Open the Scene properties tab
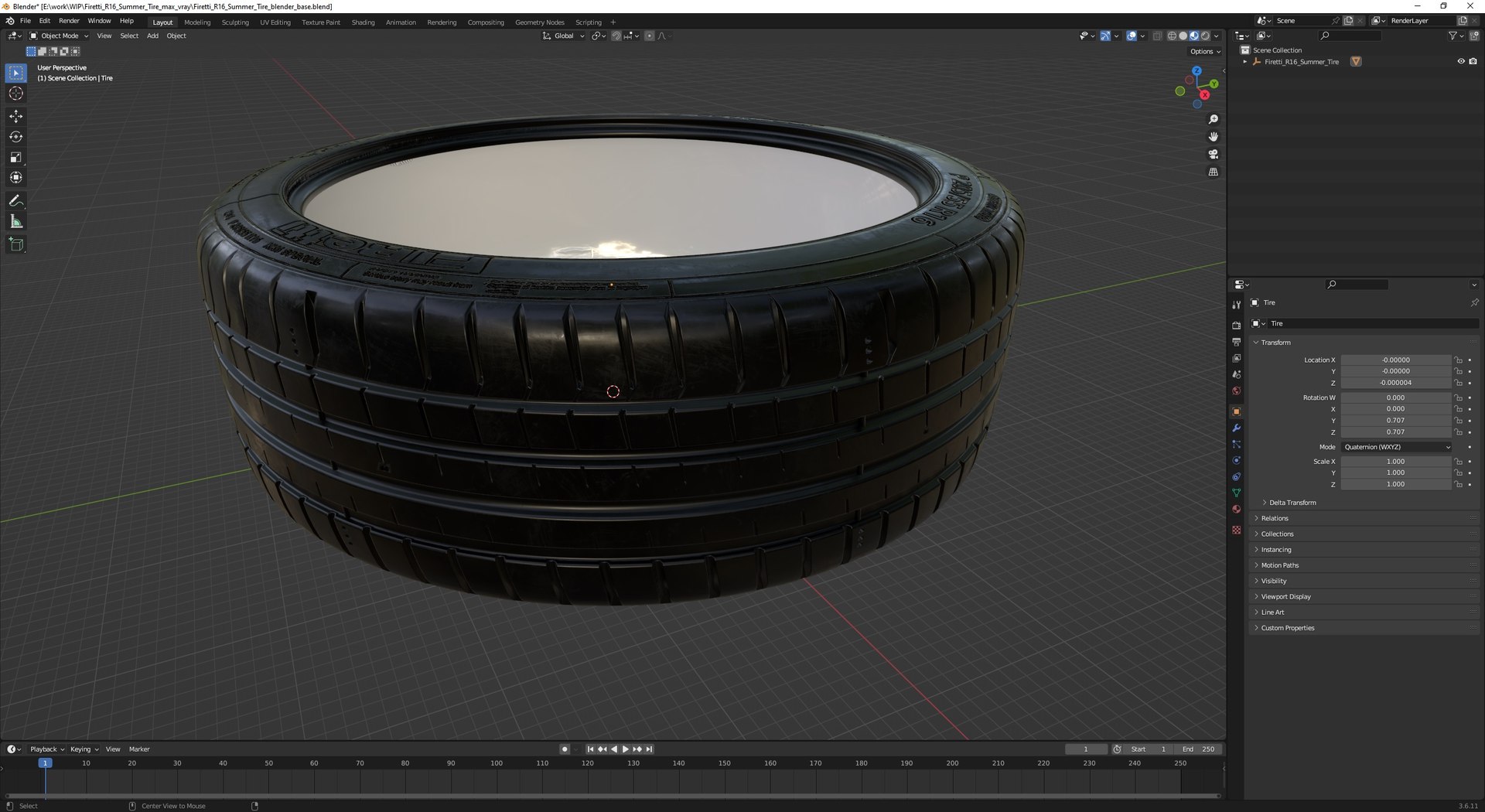The width and height of the screenshot is (1485, 812). pos(1236,374)
